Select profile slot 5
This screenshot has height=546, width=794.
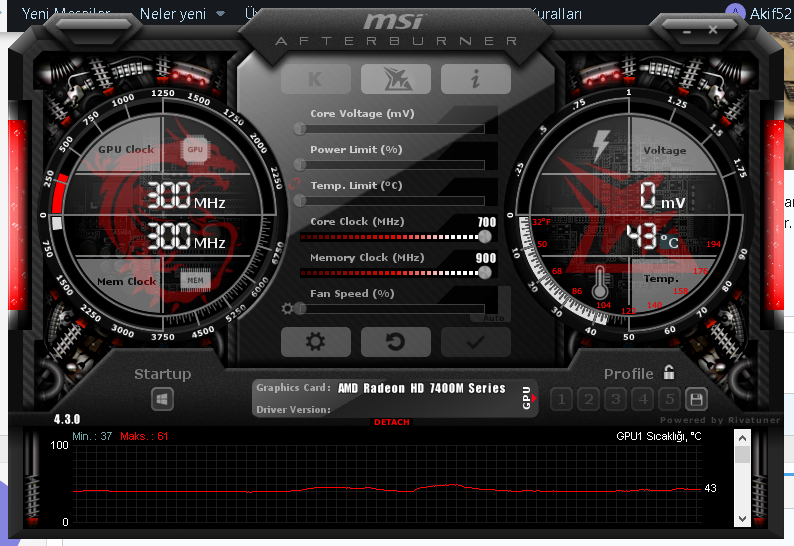point(670,399)
